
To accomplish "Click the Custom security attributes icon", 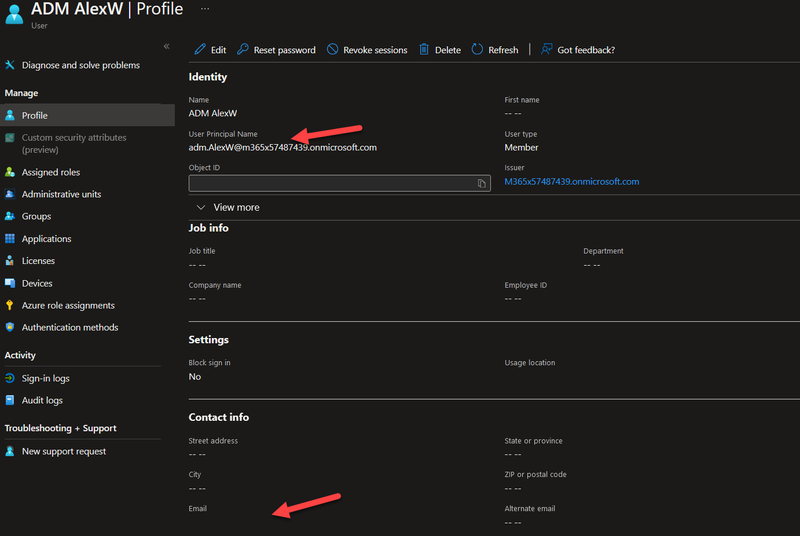I will [10, 138].
